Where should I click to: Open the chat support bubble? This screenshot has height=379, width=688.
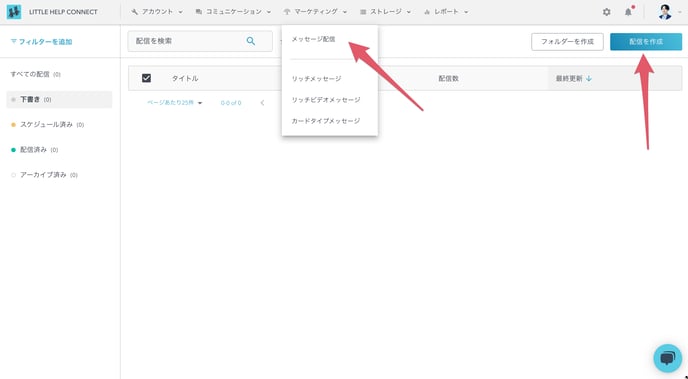click(667, 358)
